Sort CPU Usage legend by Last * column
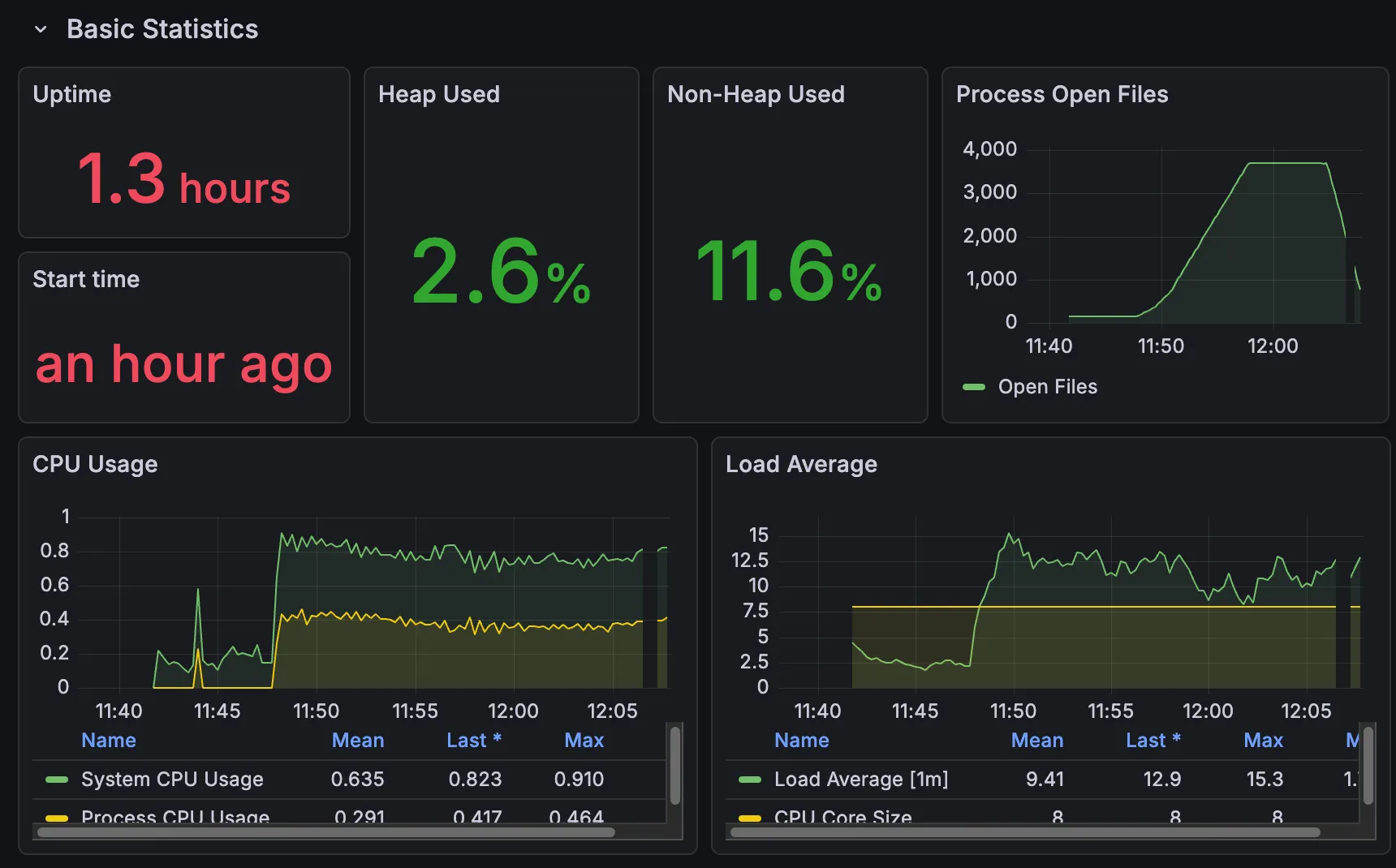This screenshot has width=1396, height=868. (x=474, y=741)
